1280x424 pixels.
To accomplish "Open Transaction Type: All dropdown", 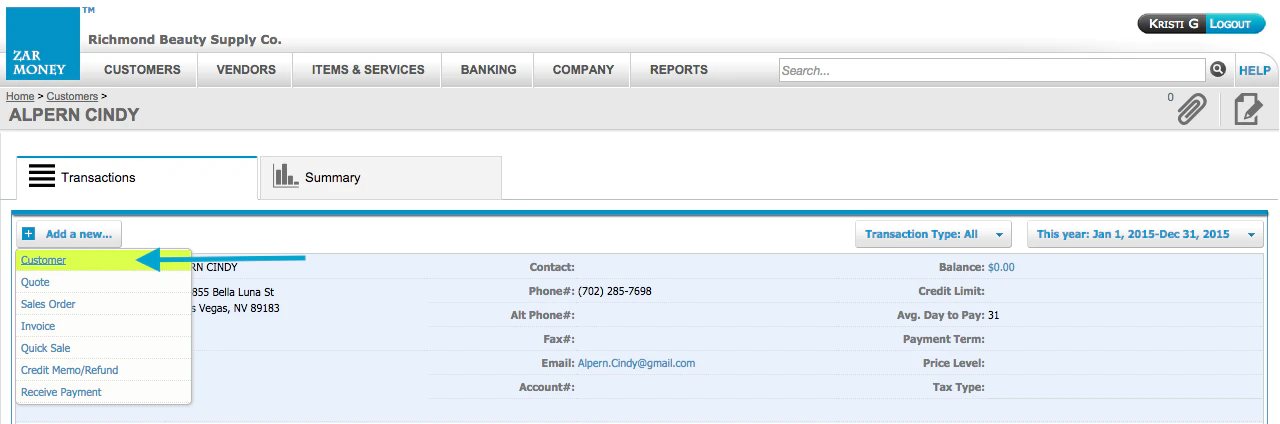I will tap(934, 234).
